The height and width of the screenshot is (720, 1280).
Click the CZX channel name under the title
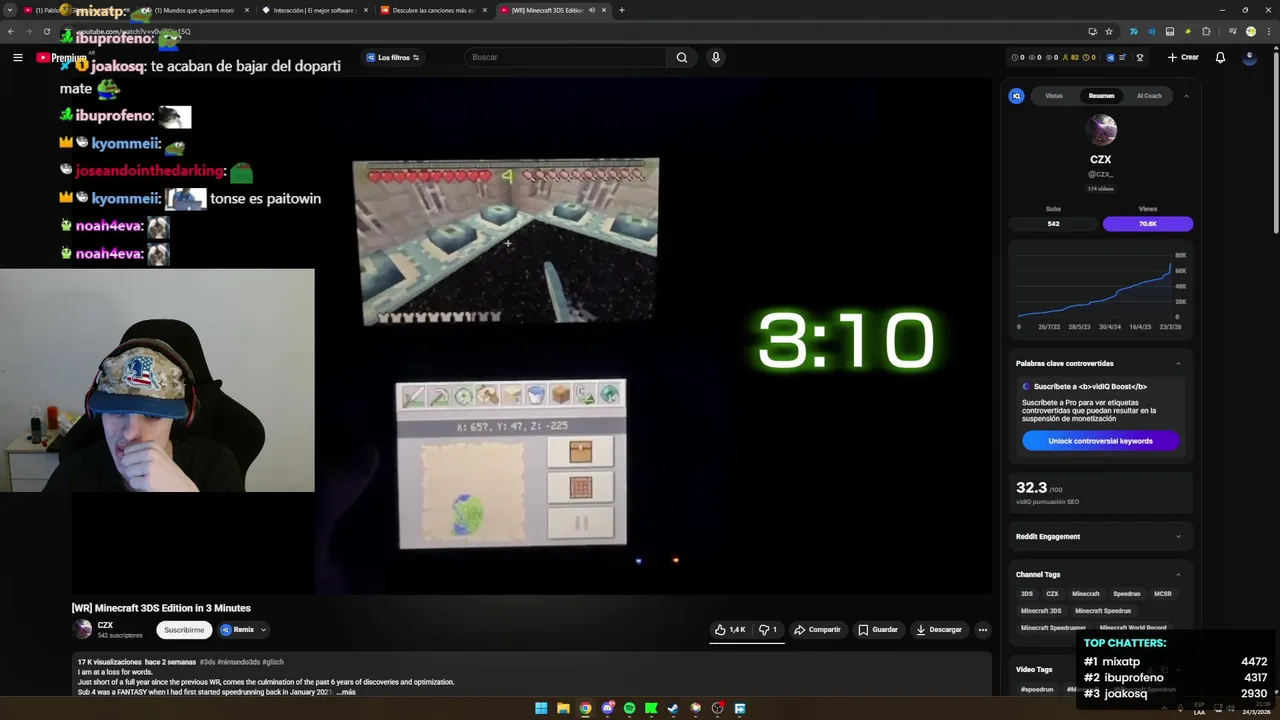105,625
